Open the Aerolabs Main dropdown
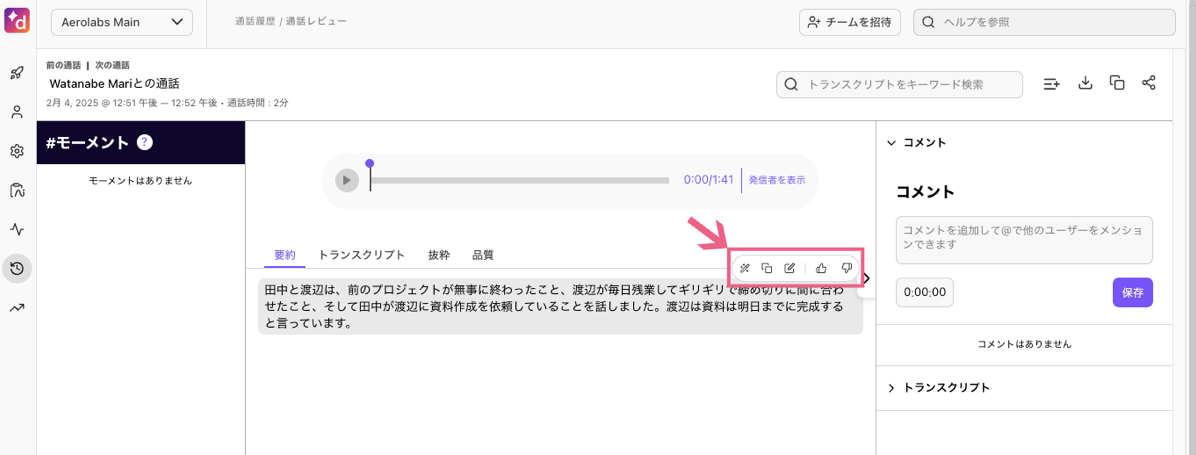1196x455 pixels. tap(122, 22)
